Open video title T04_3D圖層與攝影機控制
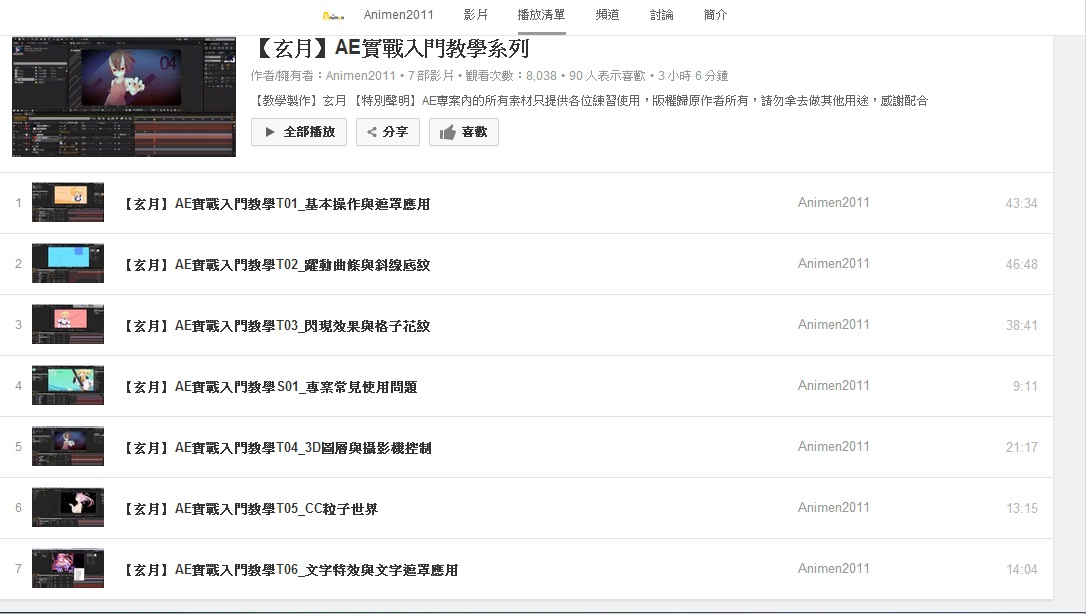Viewport: 1086px width, 614px height. click(277, 448)
